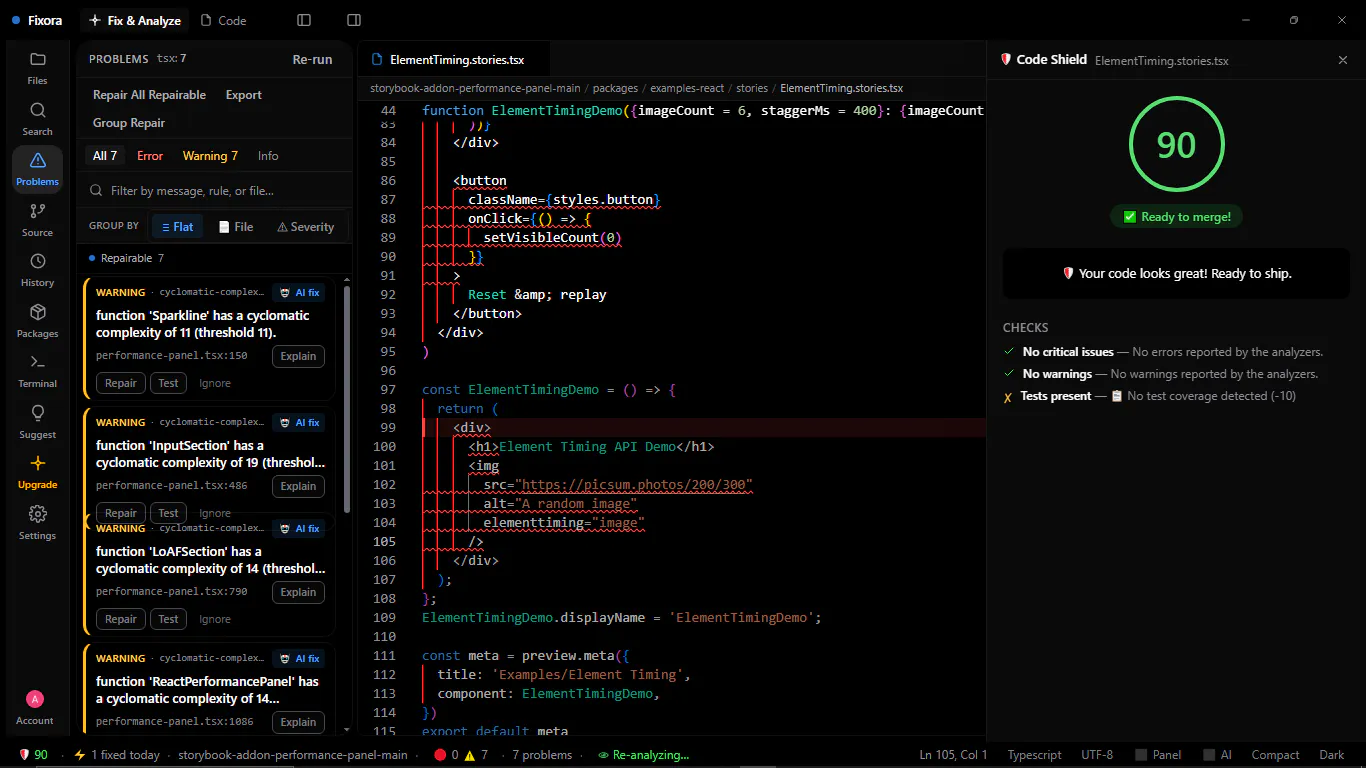The width and height of the screenshot is (1366, 768).
Task: Click the Re-run button
Action: coord(312,59)
